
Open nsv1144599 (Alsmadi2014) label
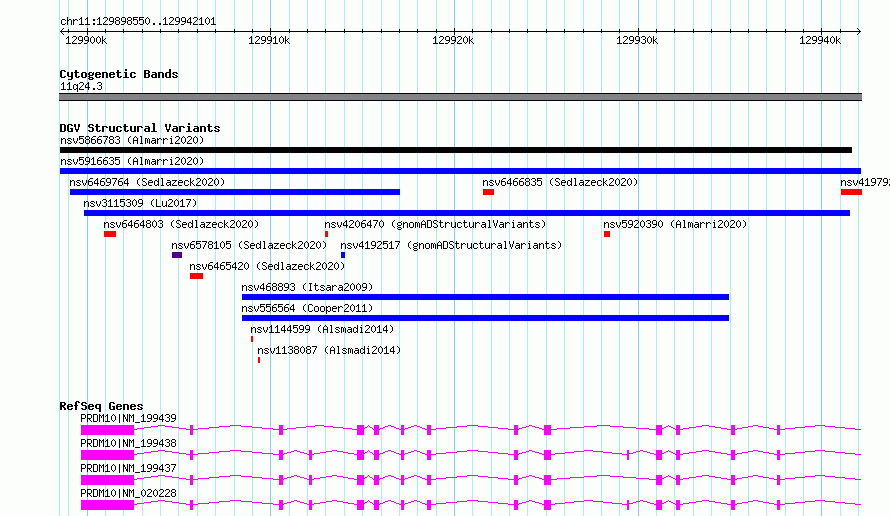(x=322, y=329)
